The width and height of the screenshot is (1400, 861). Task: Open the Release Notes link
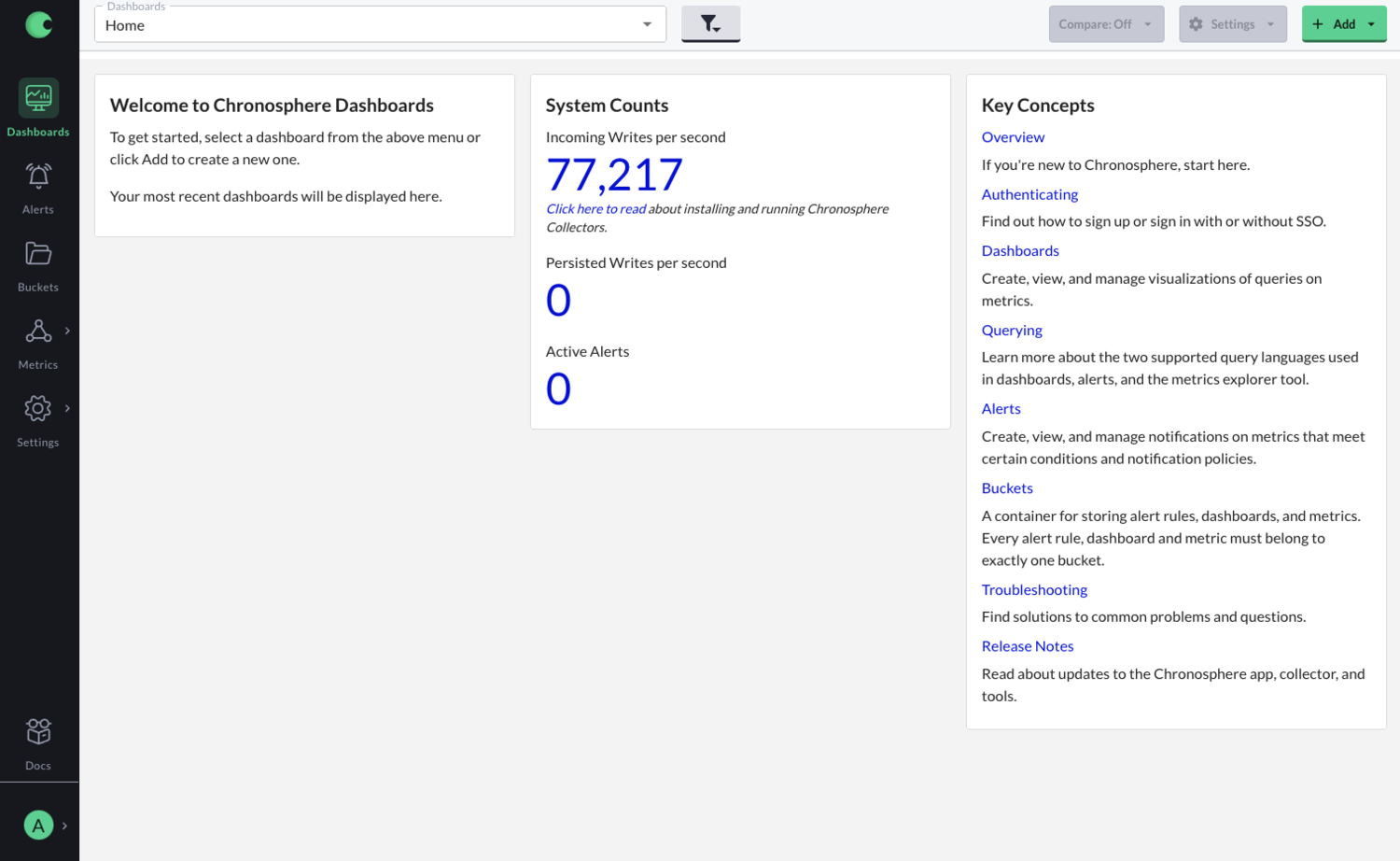(1027, 646)
